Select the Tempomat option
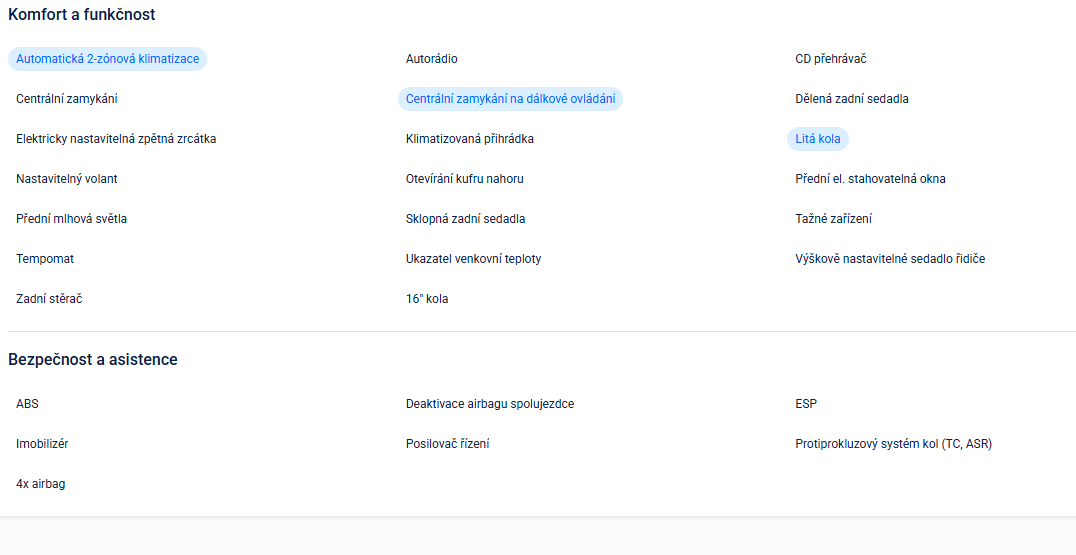This screenshot has width=1076, height=555. pyautogui.click(x=45, y=259)
